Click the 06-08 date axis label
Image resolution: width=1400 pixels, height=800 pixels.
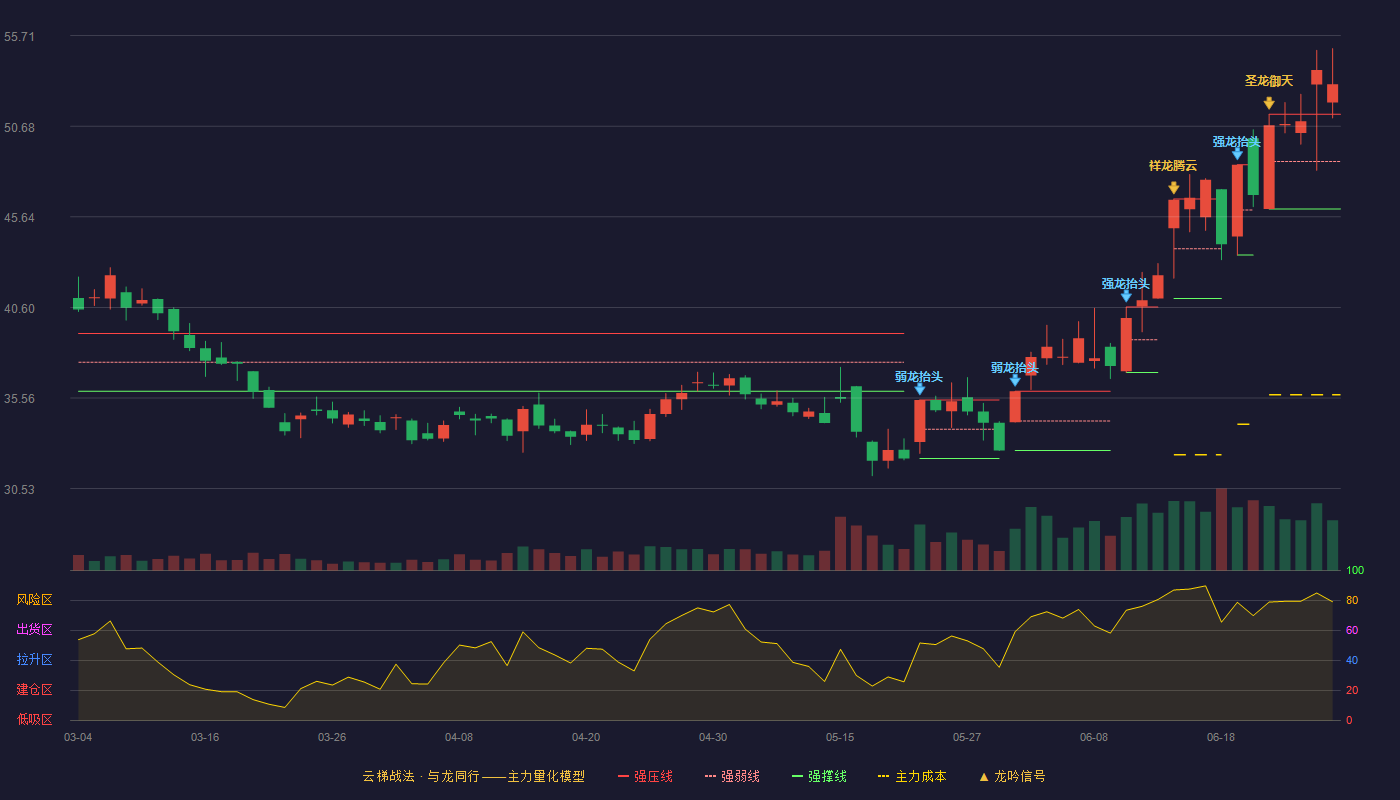[x=1094, y=737]
